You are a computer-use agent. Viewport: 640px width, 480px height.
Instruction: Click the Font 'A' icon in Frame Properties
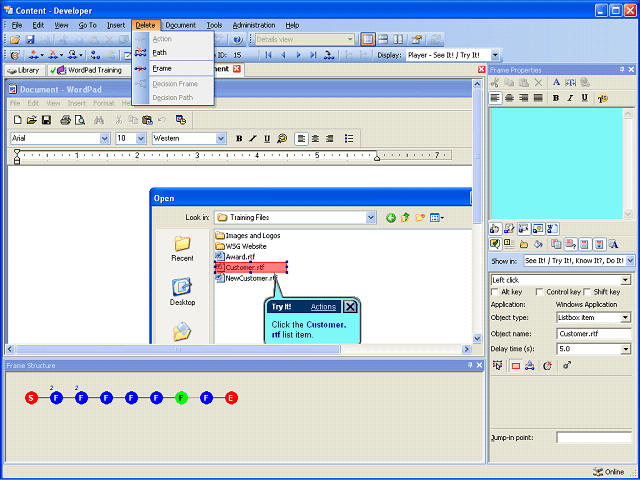(x=556, y=82)
